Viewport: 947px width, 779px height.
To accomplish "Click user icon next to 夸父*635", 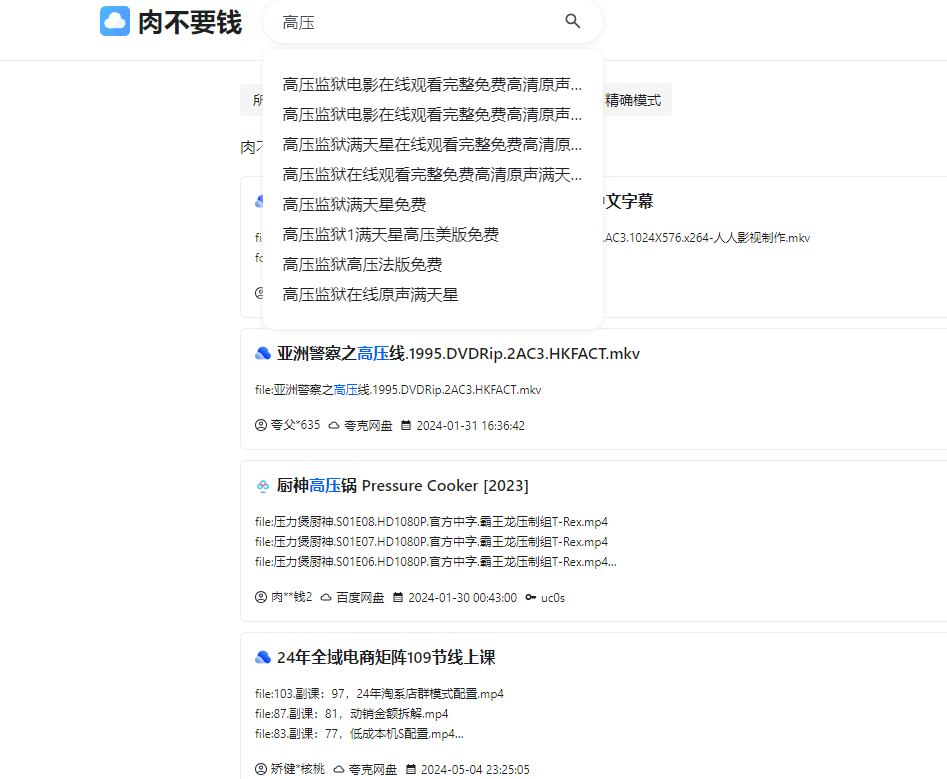I will point(261,425).
